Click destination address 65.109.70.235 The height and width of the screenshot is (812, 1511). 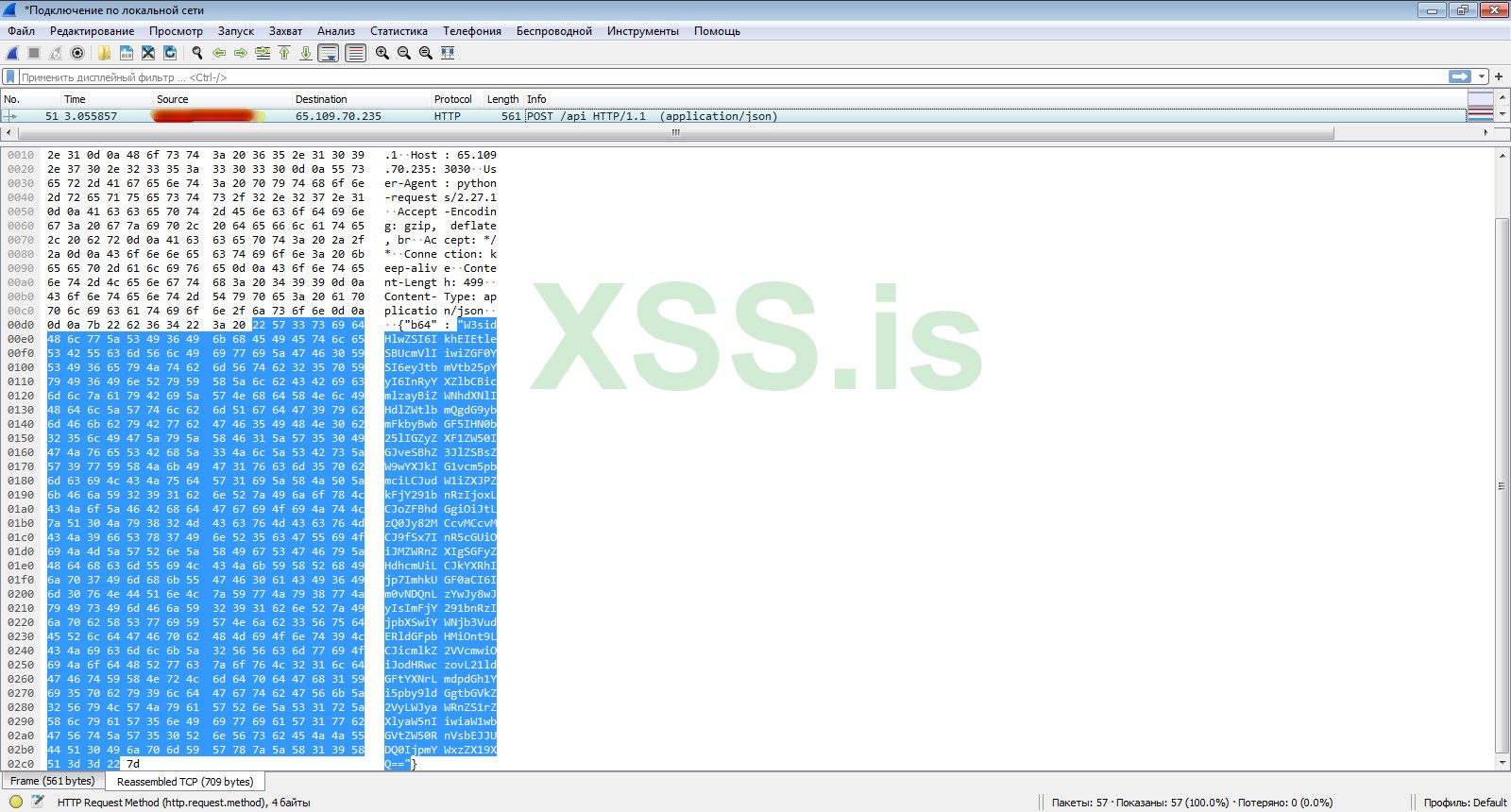(x=338, y=116)
